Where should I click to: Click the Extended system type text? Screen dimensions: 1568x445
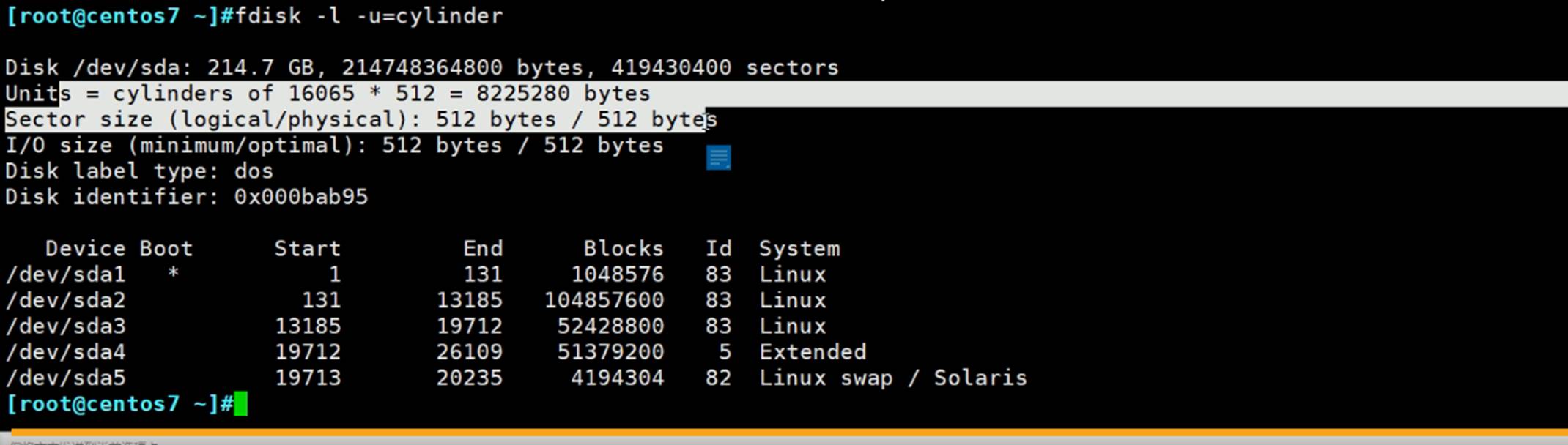point(813,352)
